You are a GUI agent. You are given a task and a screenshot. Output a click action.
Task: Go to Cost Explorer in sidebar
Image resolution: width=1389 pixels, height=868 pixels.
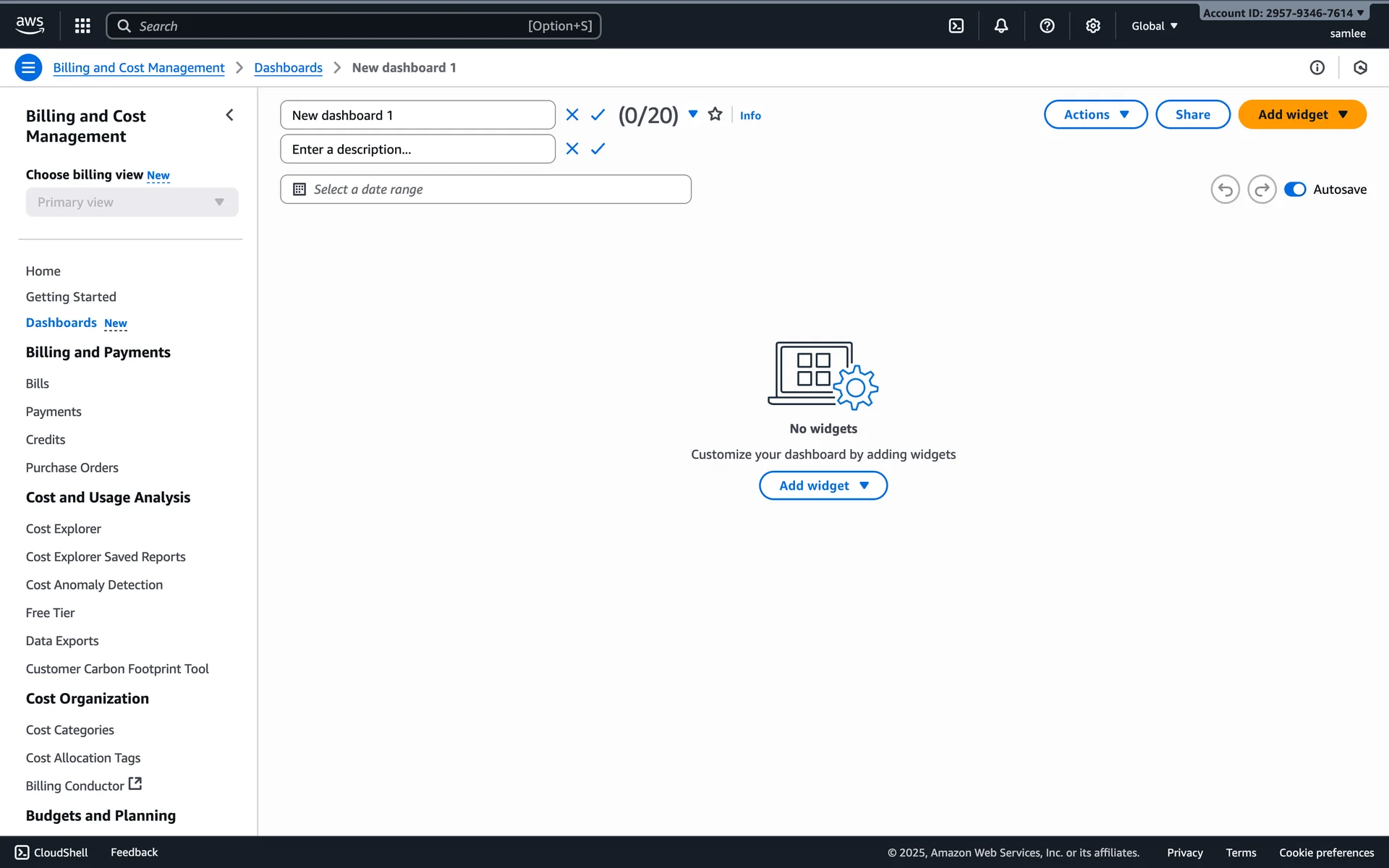tap(64, 529)
